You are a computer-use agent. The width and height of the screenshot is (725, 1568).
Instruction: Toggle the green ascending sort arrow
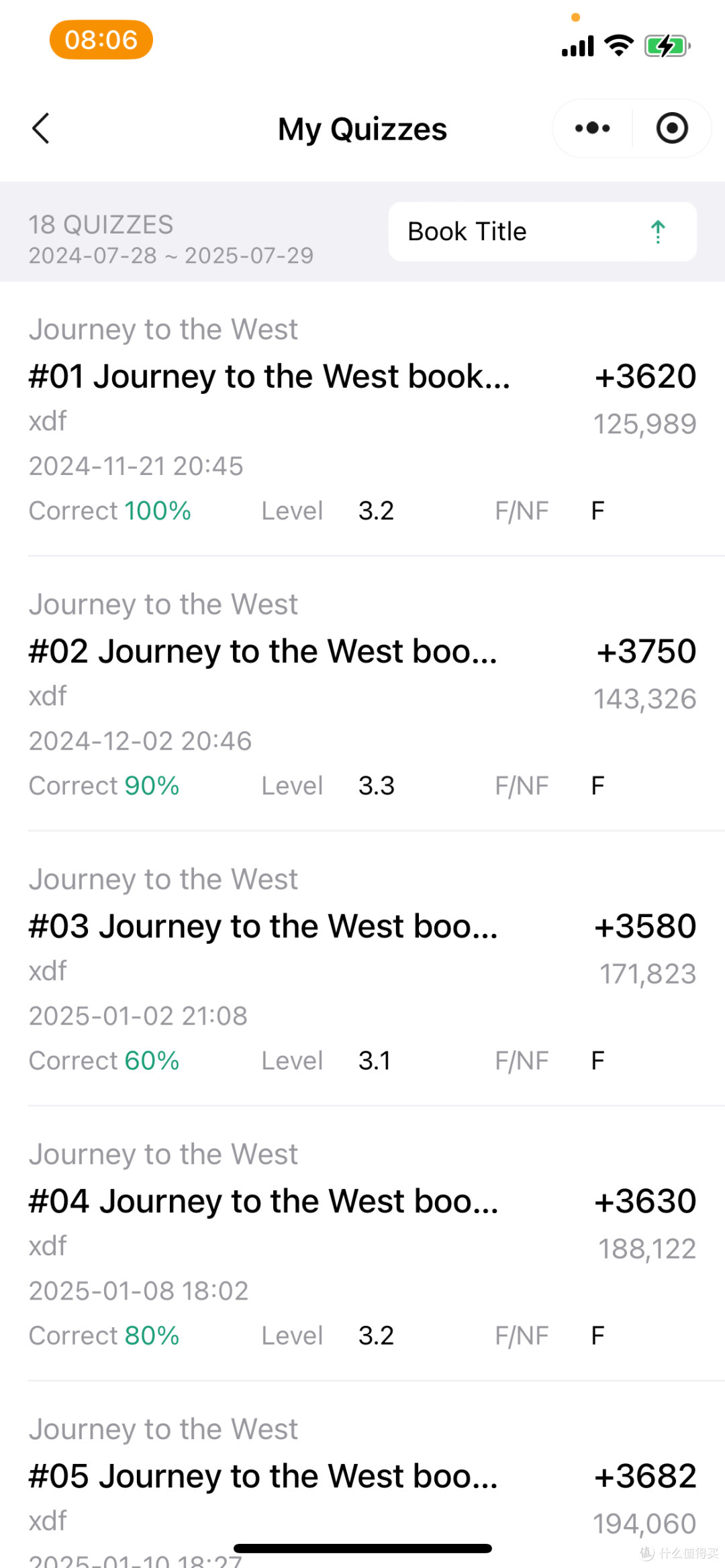[658, 232]
